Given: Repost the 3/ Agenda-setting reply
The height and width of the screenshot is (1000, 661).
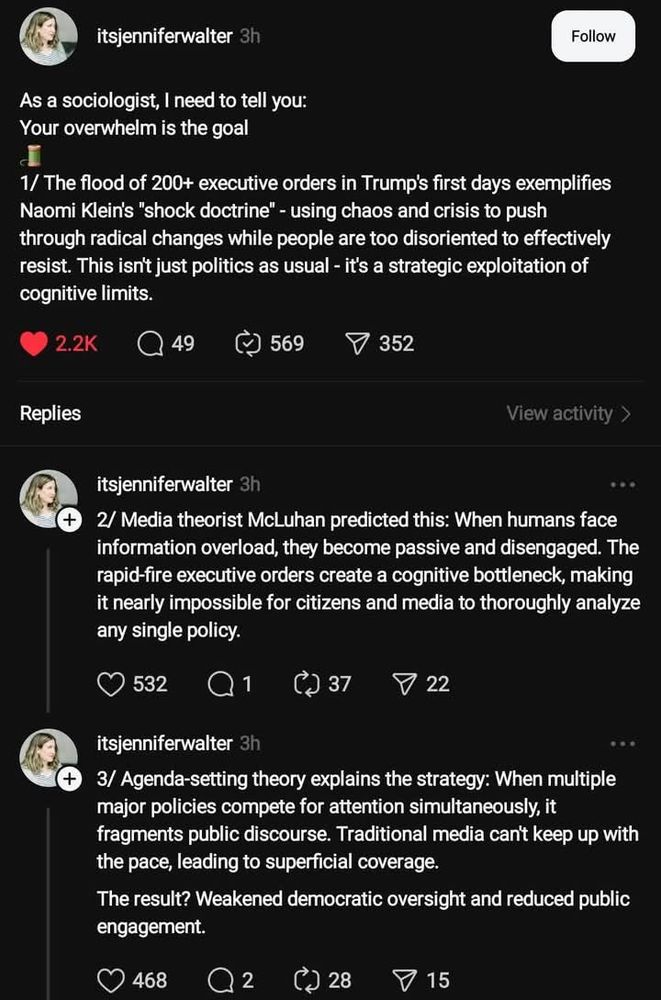Looking at the screenshot, I should (305, 980).
